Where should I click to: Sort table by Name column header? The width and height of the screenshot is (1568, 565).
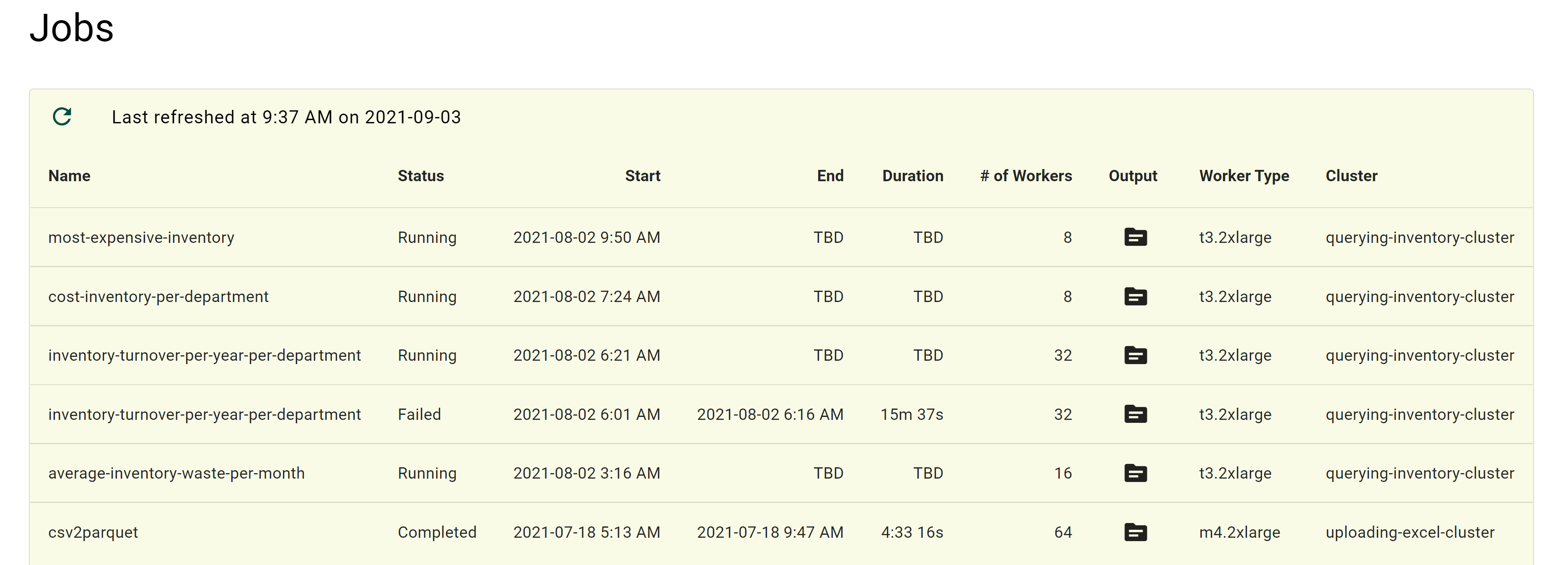(x=70, y=176)
